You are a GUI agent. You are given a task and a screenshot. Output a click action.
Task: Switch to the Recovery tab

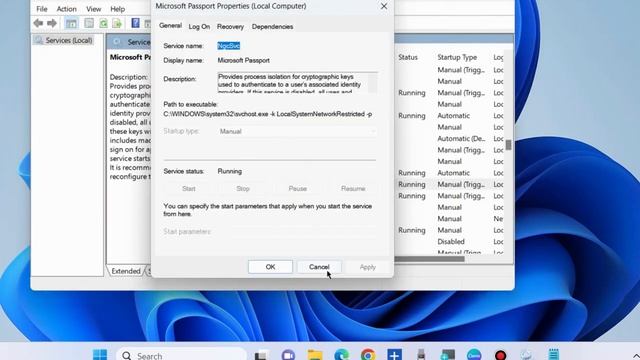click(x=230, y=27)
